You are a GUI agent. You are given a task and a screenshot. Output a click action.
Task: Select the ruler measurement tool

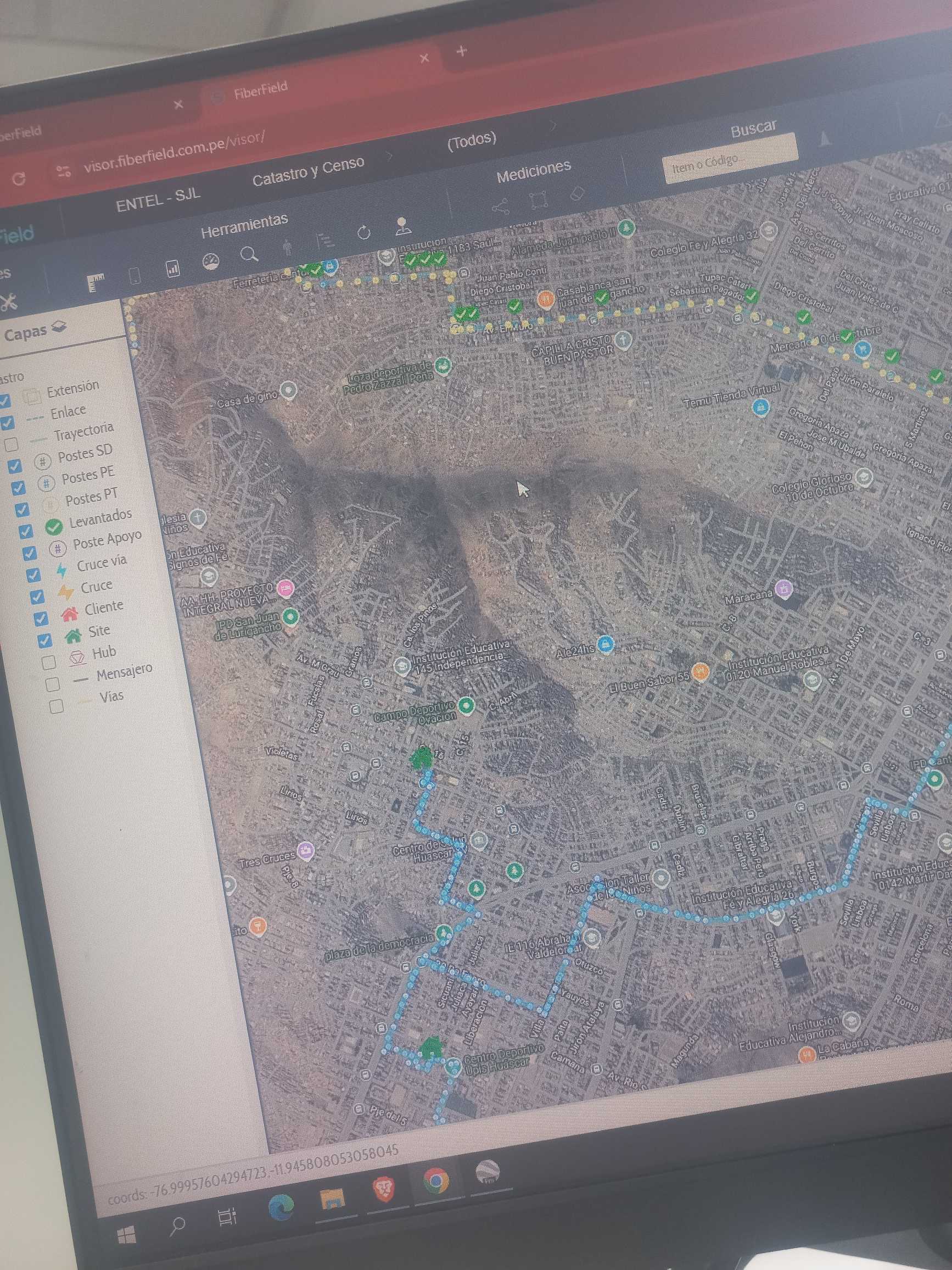pos(96,283)
